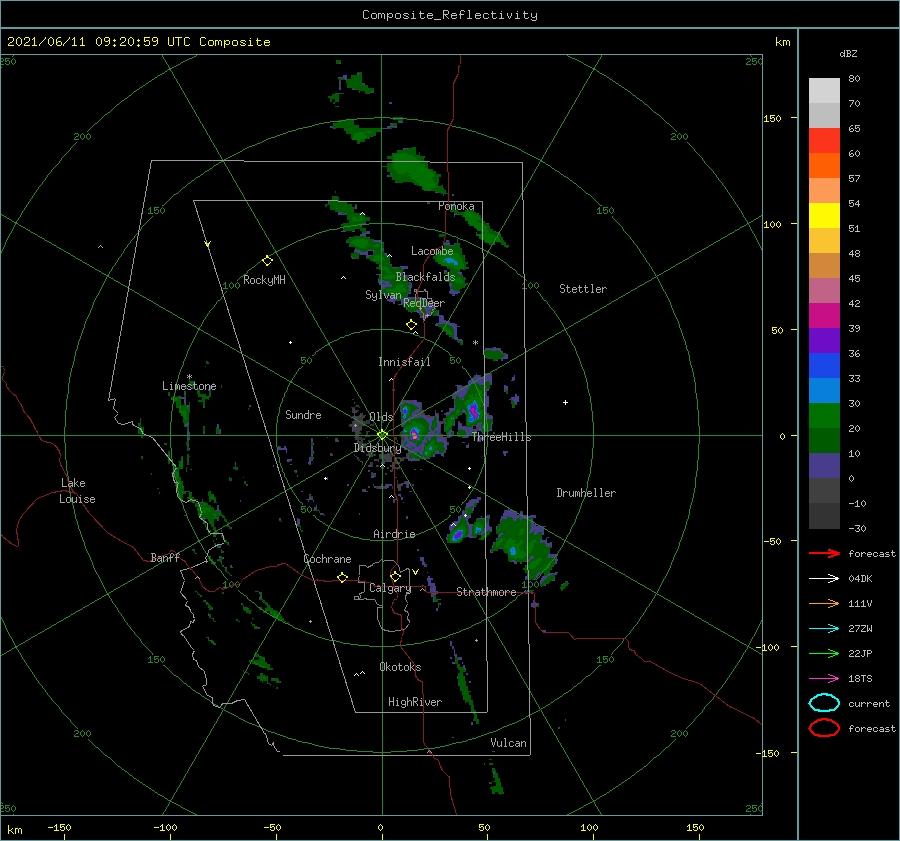
Task: Click the Okotoks city label
Action: (x=400, y=667)
